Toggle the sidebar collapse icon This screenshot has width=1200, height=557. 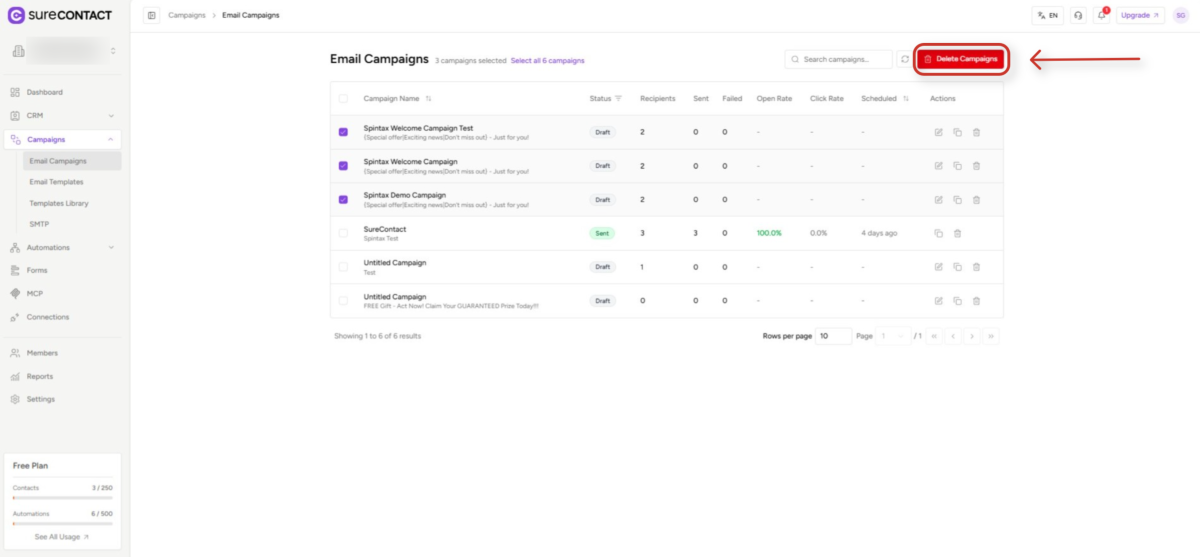tap(152, 15)
